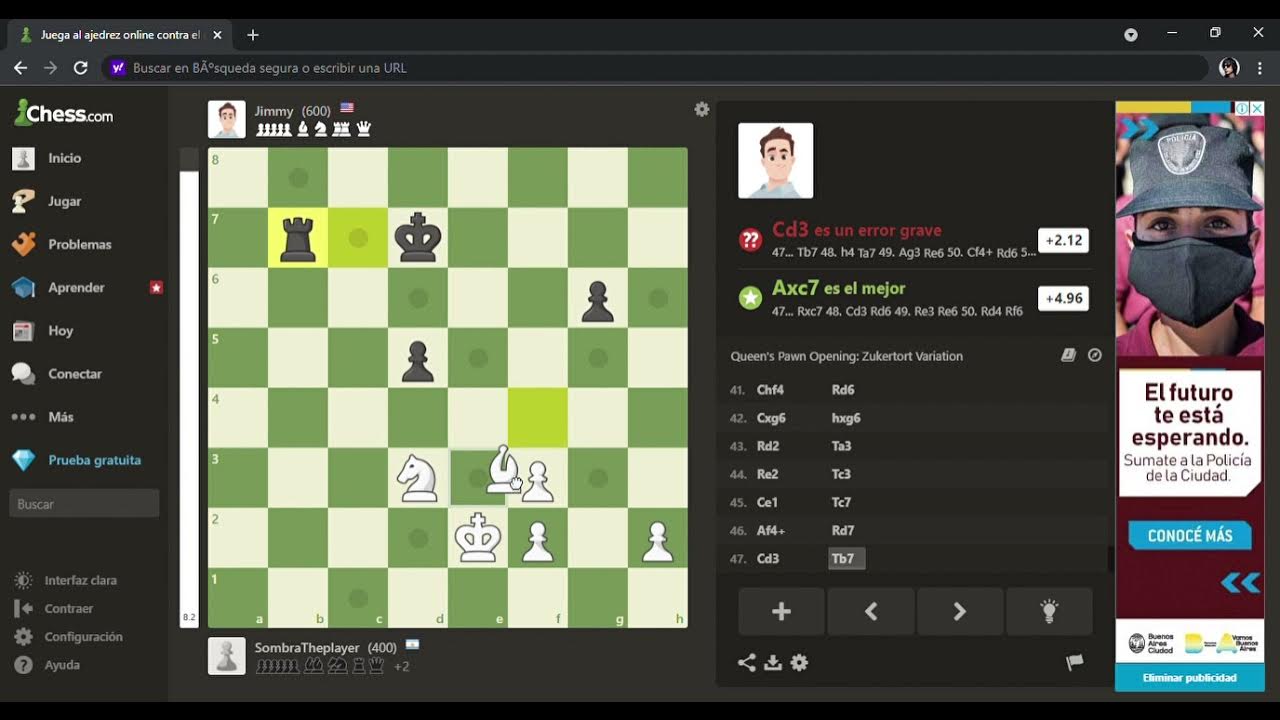This screenshot has width=1280, height=720.
Task: Click SombraTheplayer's avatar below the board
Action: point(227,656)
